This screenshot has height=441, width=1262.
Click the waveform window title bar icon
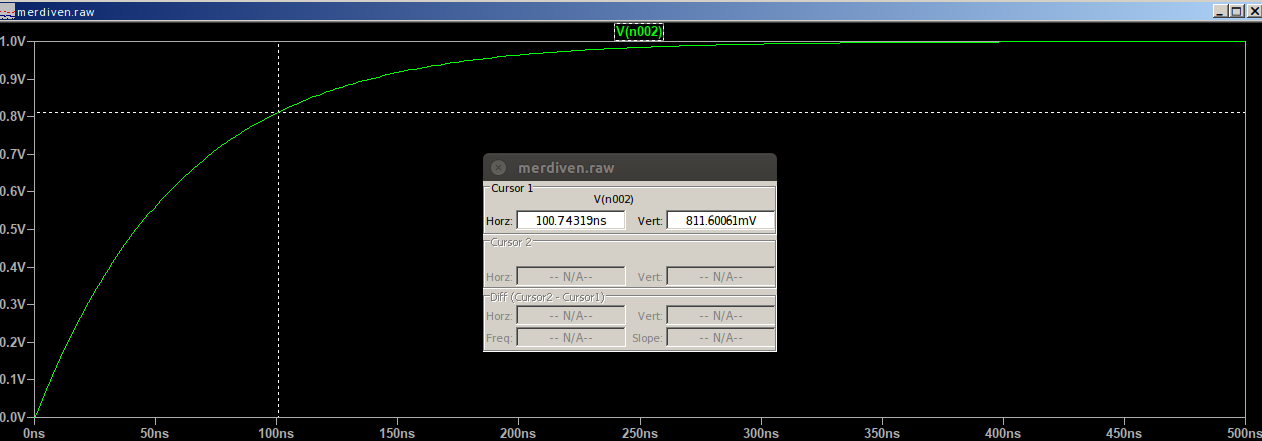click(8, 11)
